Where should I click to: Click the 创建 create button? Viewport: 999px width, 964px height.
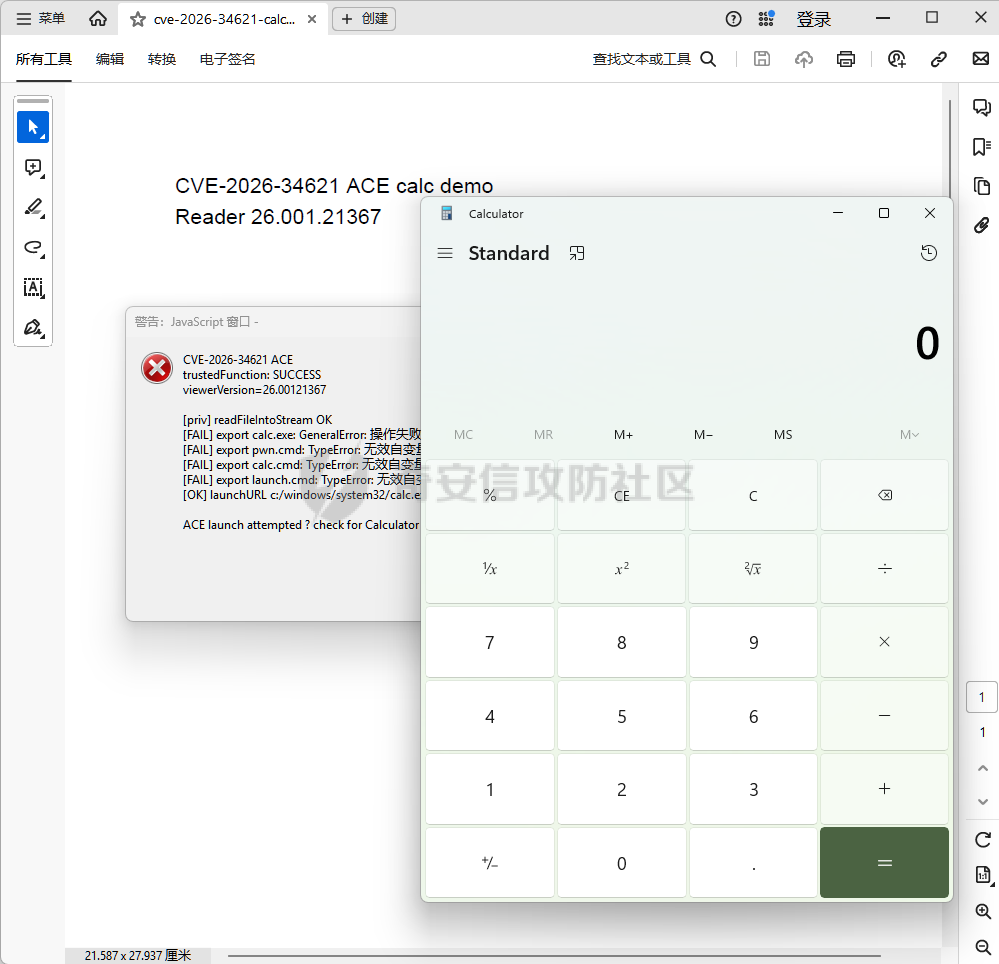pyautogui.click(x=364, y=19)
